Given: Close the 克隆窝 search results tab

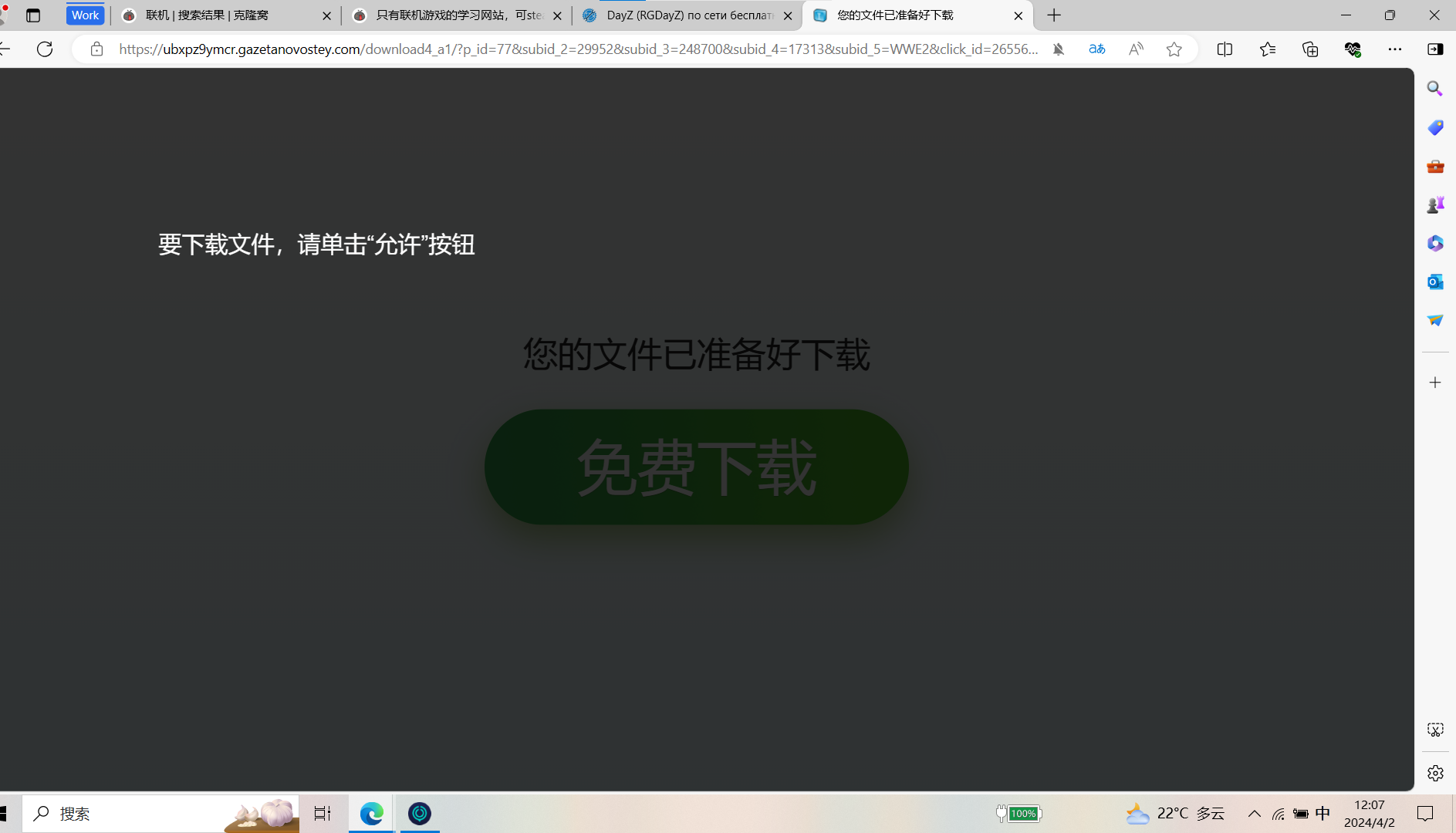Looking at the screenshot, I should click(x=326, y=15).
